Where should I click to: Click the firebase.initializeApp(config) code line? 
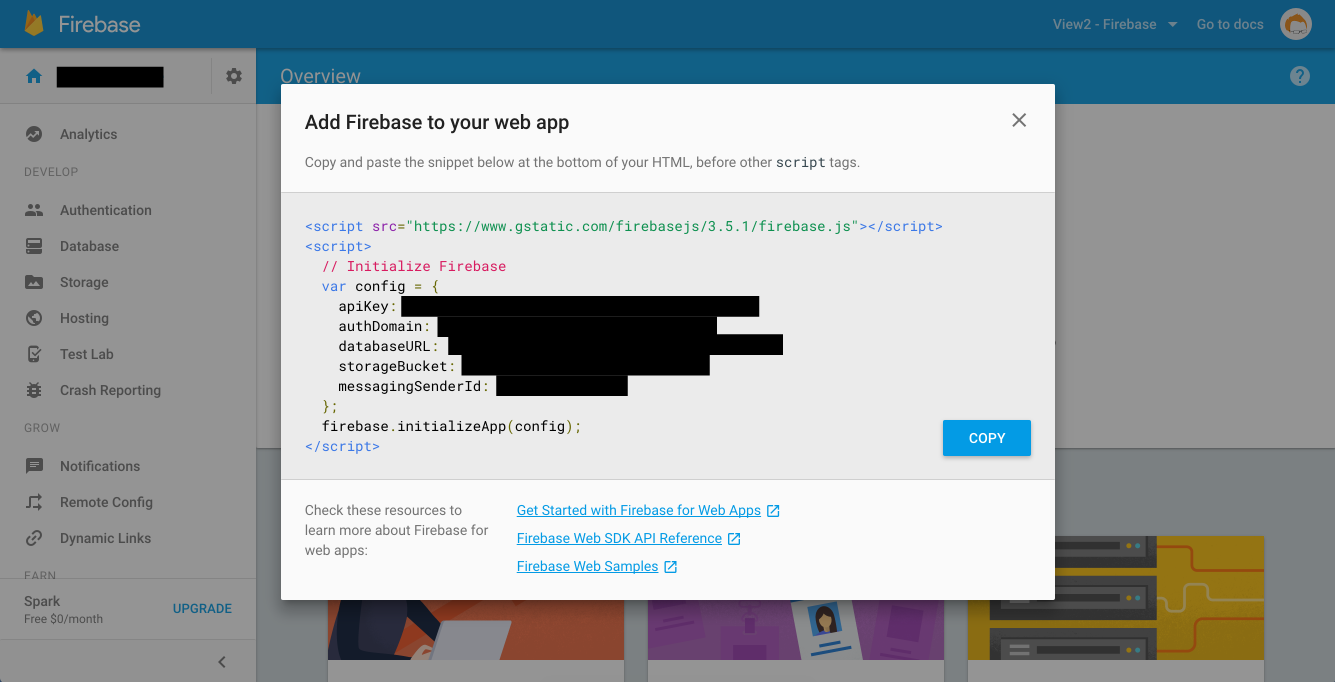(451, 426)
